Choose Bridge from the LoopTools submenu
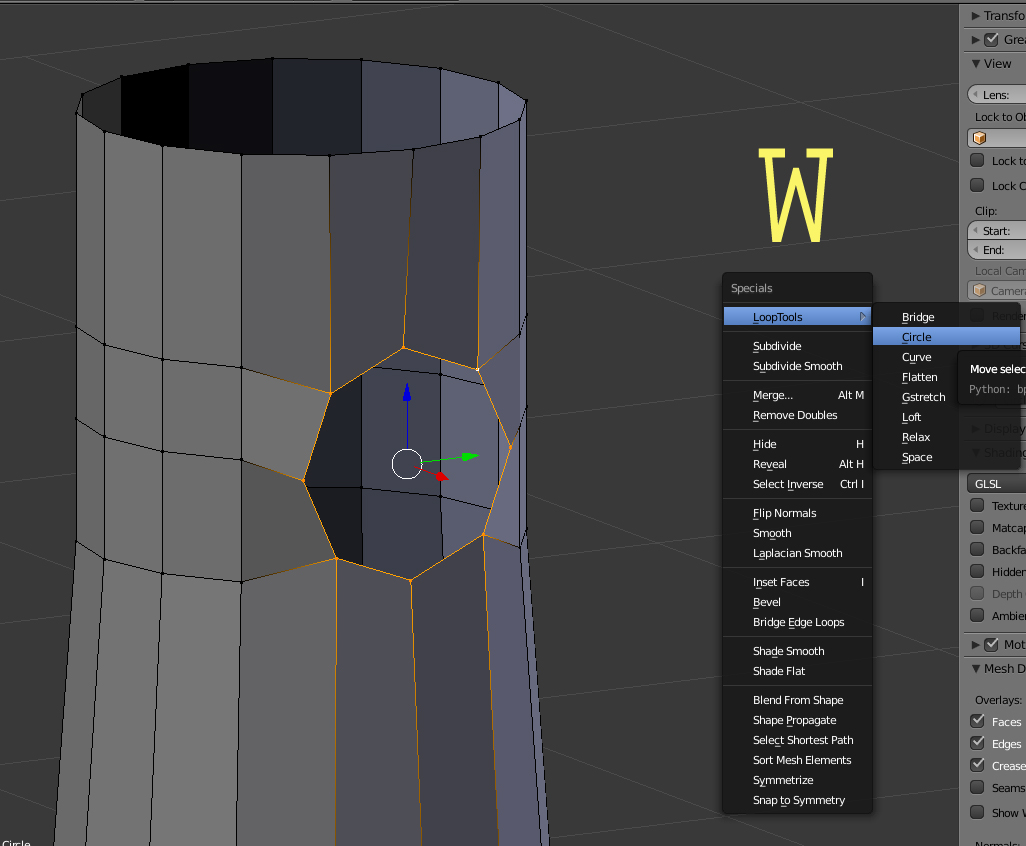Viewport: 1026px width, 846px height. (x=917, y=317)
